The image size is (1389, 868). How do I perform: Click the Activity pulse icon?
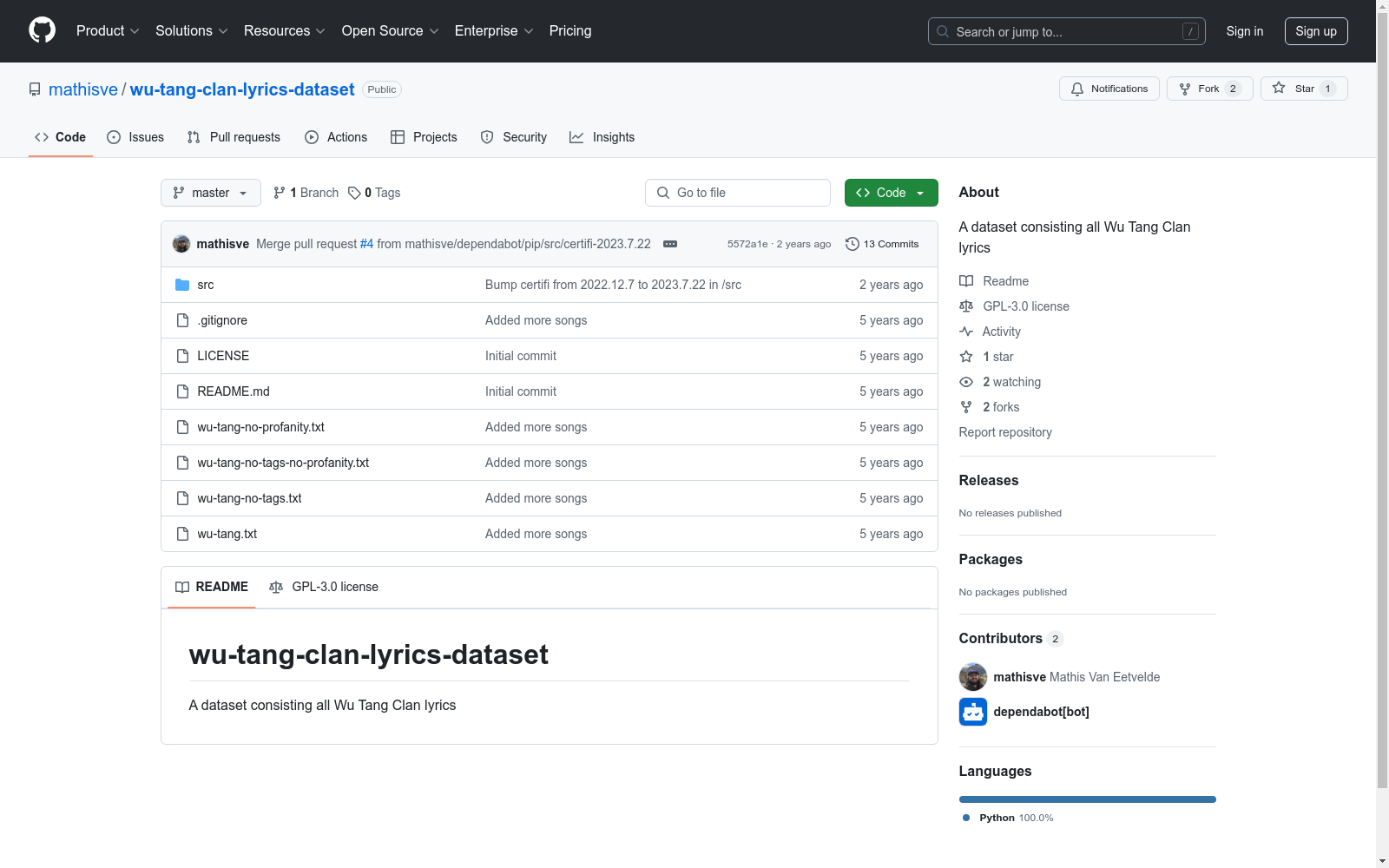966,332
